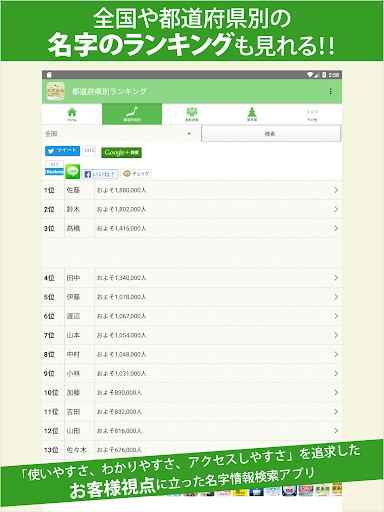The image size is (384, 512).
Task: Open 11位 吉田 row chevron
Action: pos(336,412)
